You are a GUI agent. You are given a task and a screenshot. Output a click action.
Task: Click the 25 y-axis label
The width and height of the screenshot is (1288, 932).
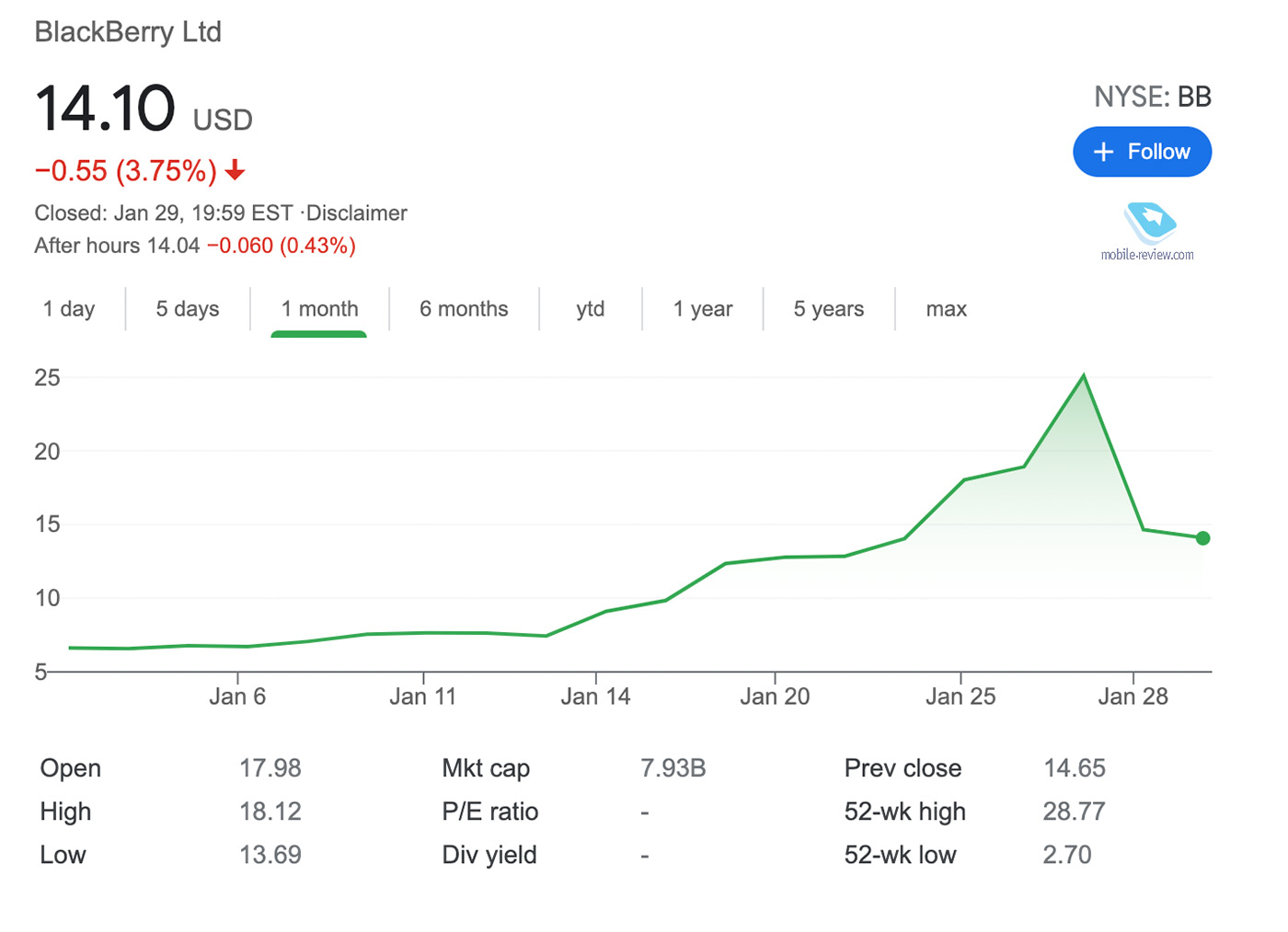click(47, 377)
